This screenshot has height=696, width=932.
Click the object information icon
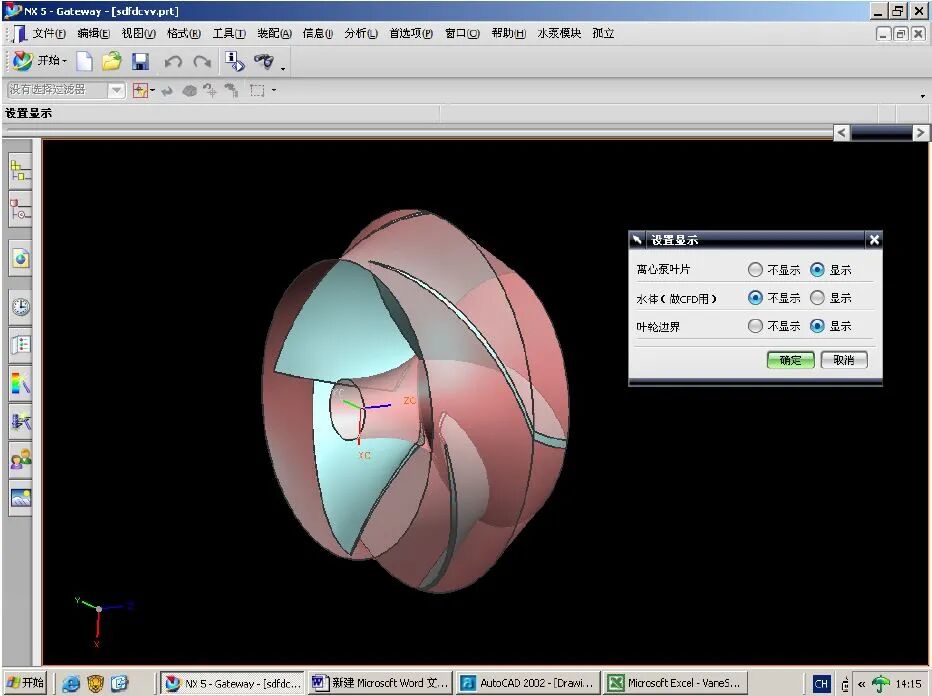(234, 61)
